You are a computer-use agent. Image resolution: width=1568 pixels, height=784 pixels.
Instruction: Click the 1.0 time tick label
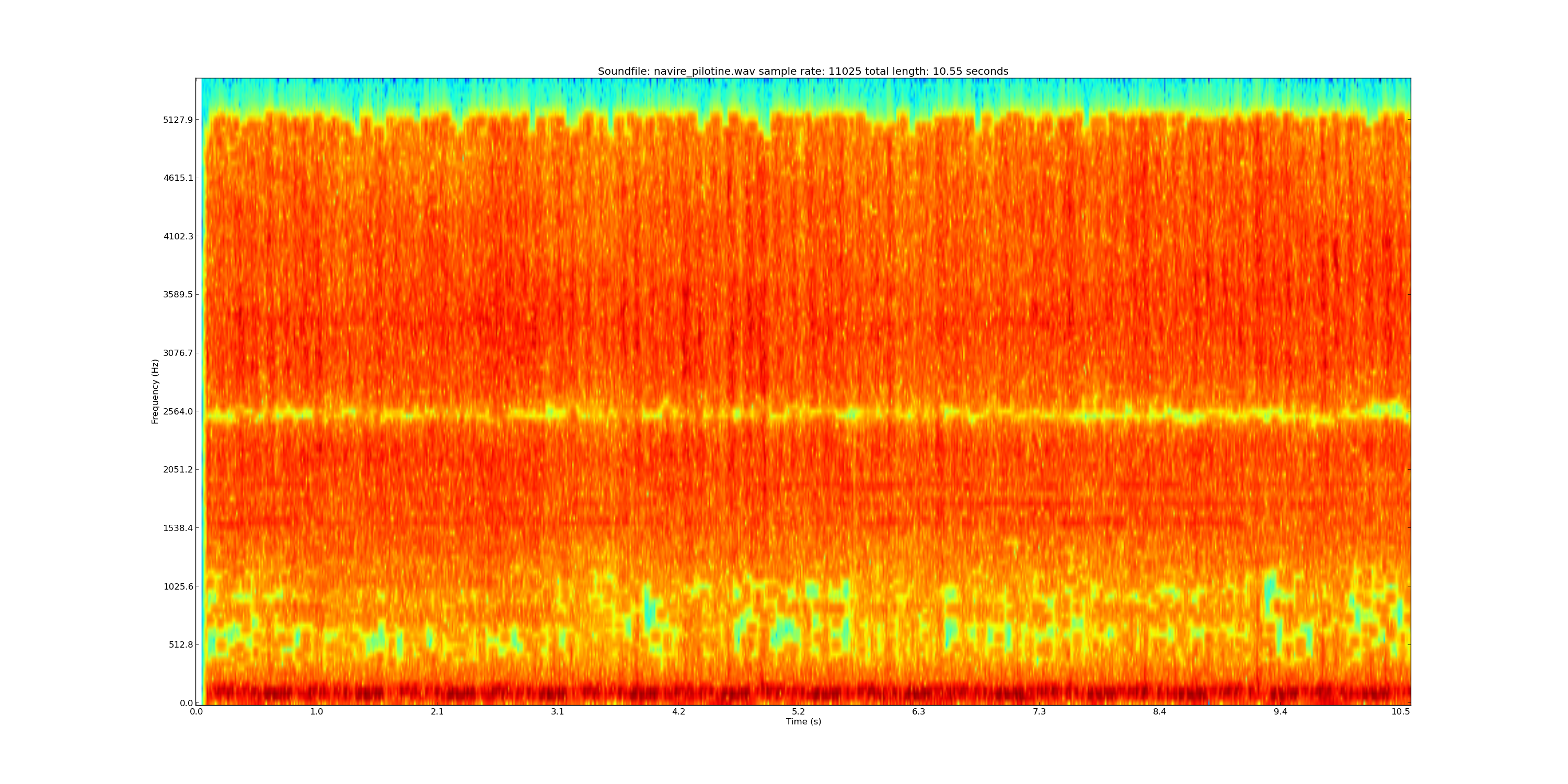317,711
